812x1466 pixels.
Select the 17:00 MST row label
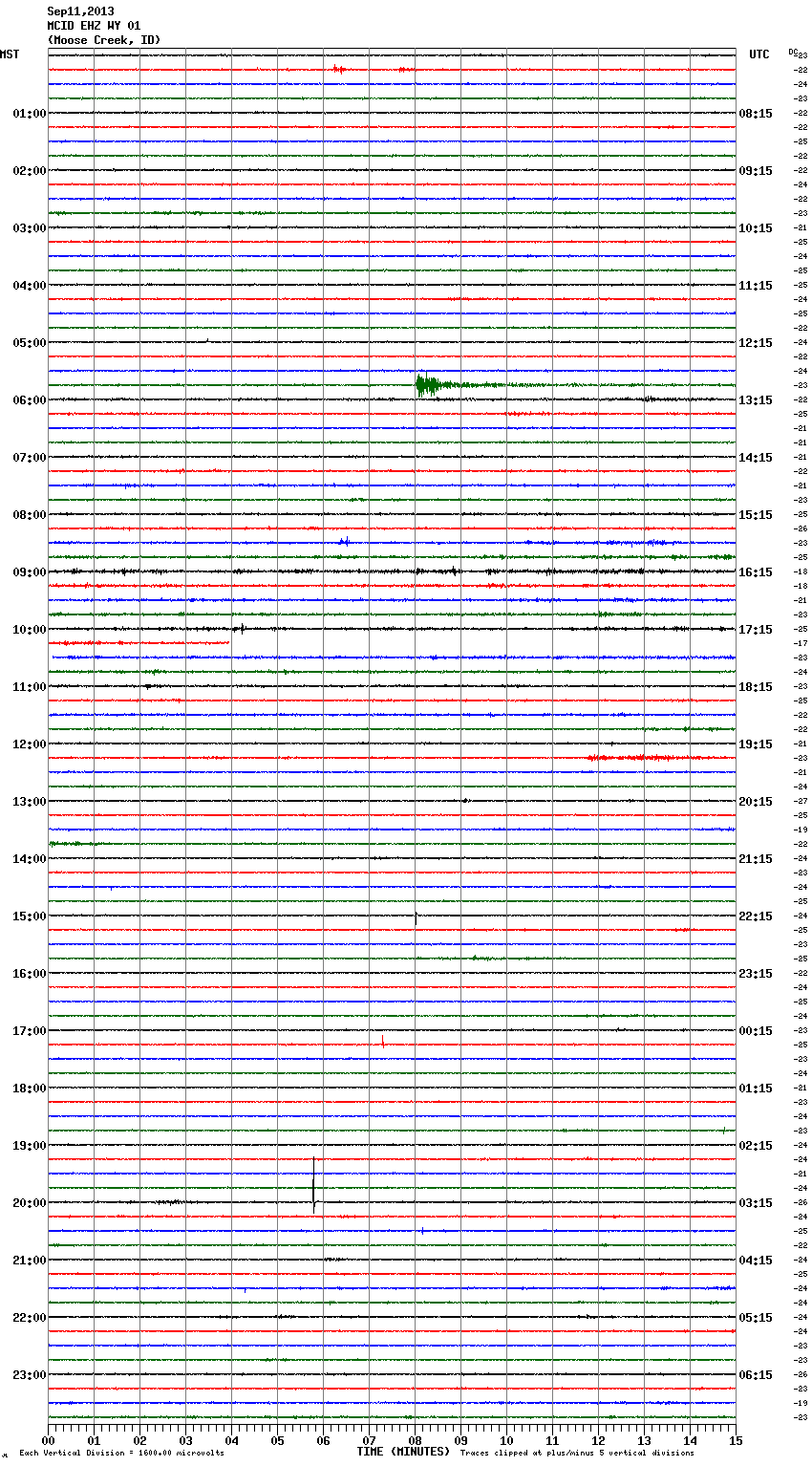point(30,1031)
